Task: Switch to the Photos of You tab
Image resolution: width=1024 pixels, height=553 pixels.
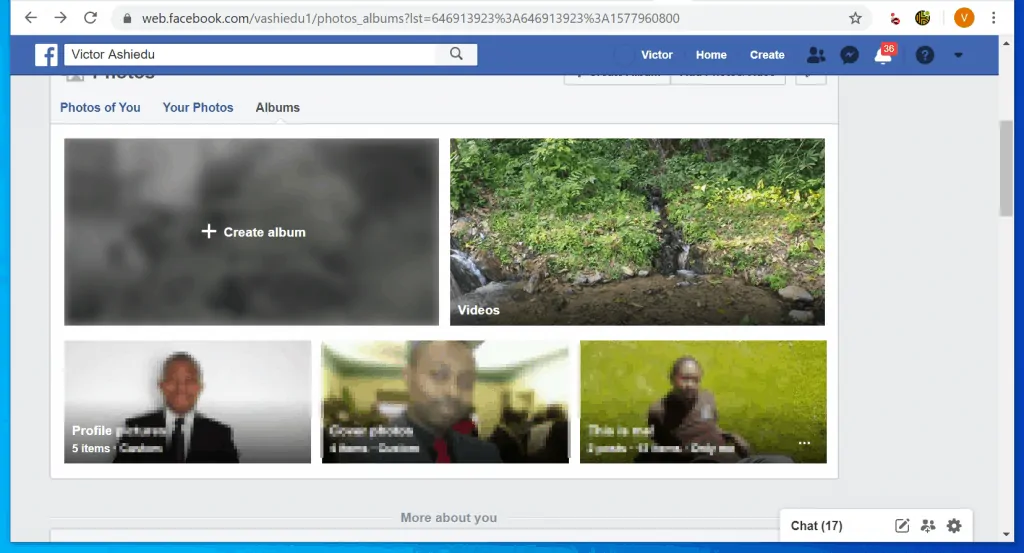Action: click(100, 107)
